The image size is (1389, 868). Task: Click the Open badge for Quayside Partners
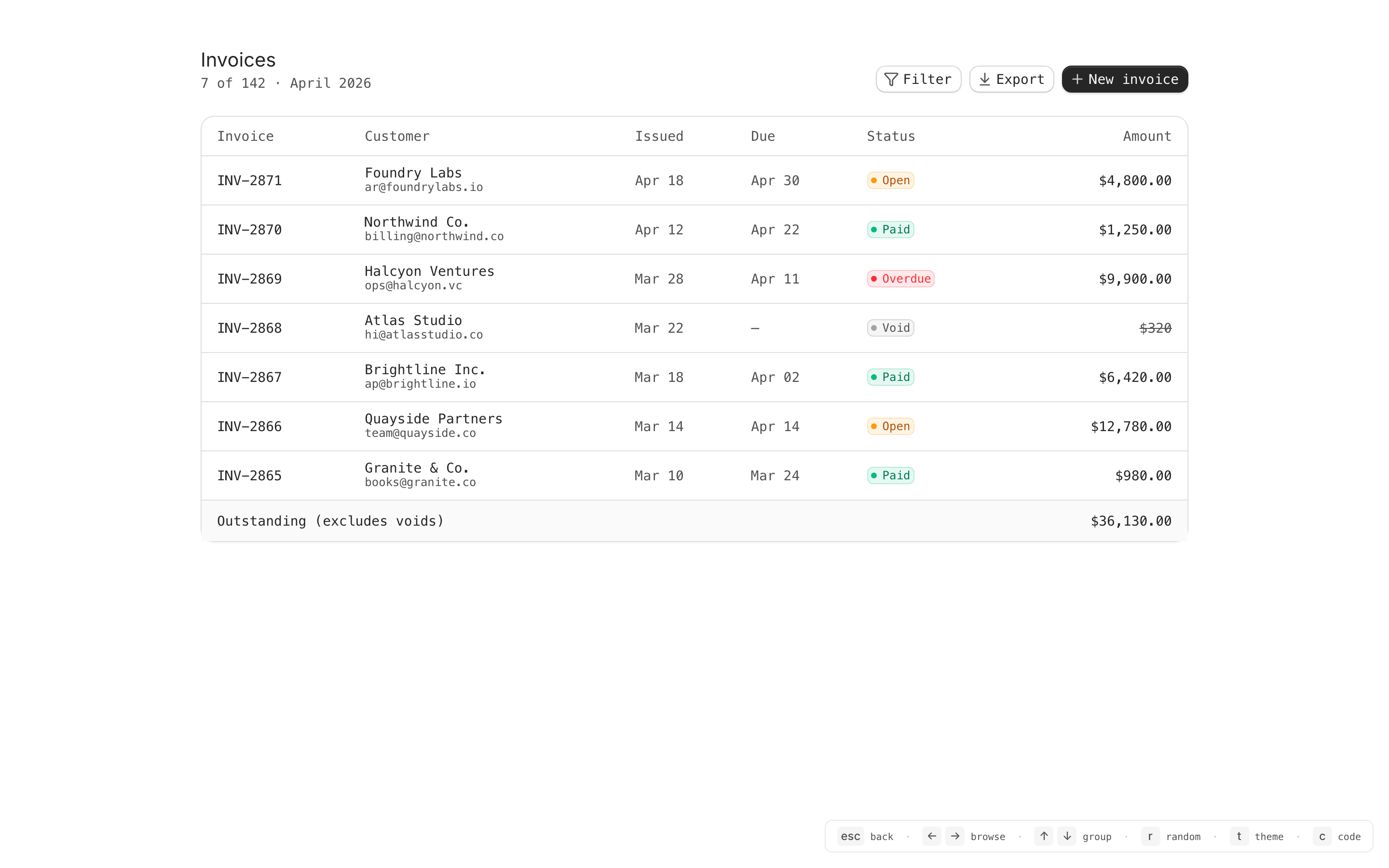point(890,427)
